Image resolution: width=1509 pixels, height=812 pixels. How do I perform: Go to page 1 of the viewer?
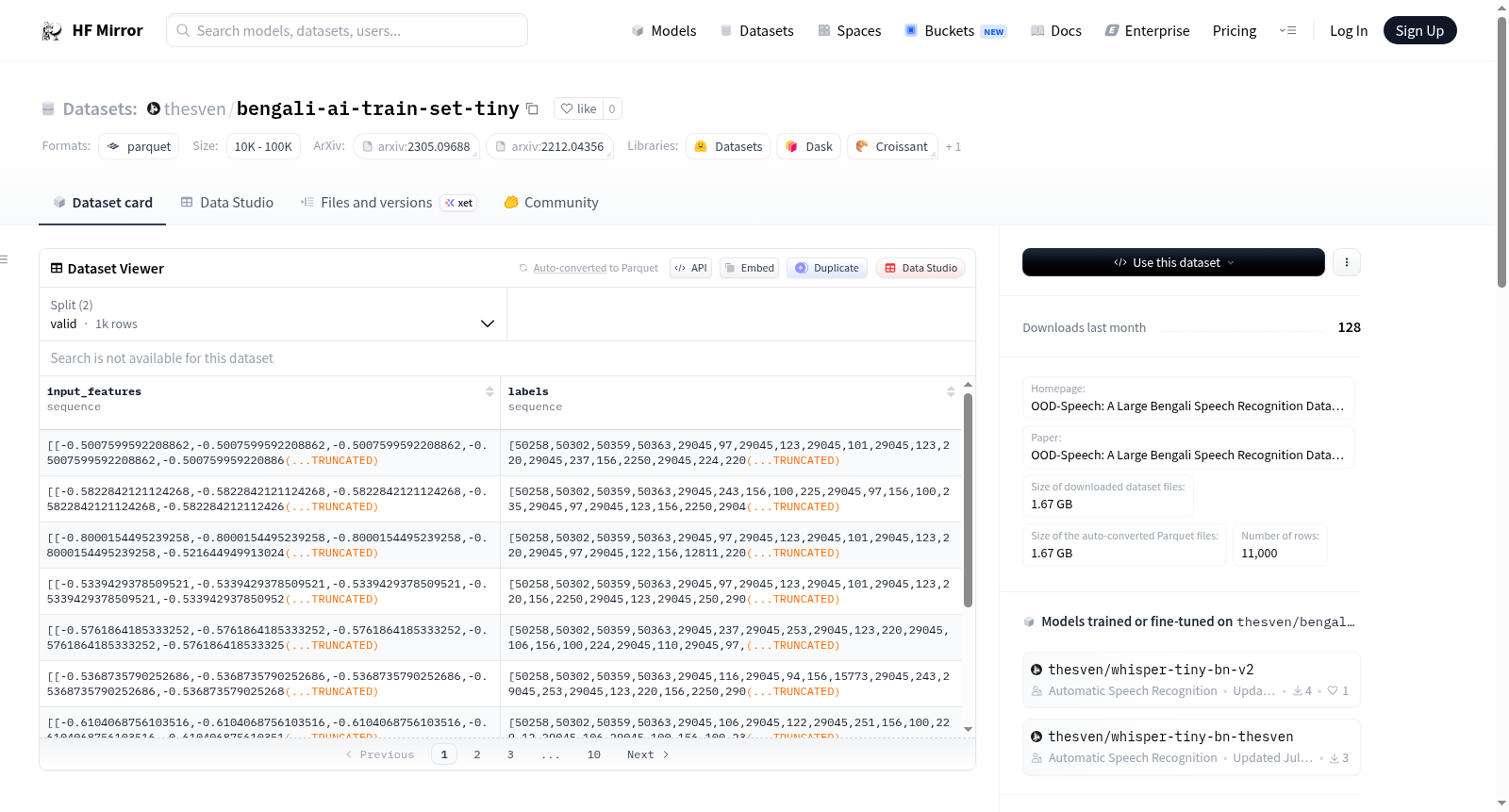444,754
